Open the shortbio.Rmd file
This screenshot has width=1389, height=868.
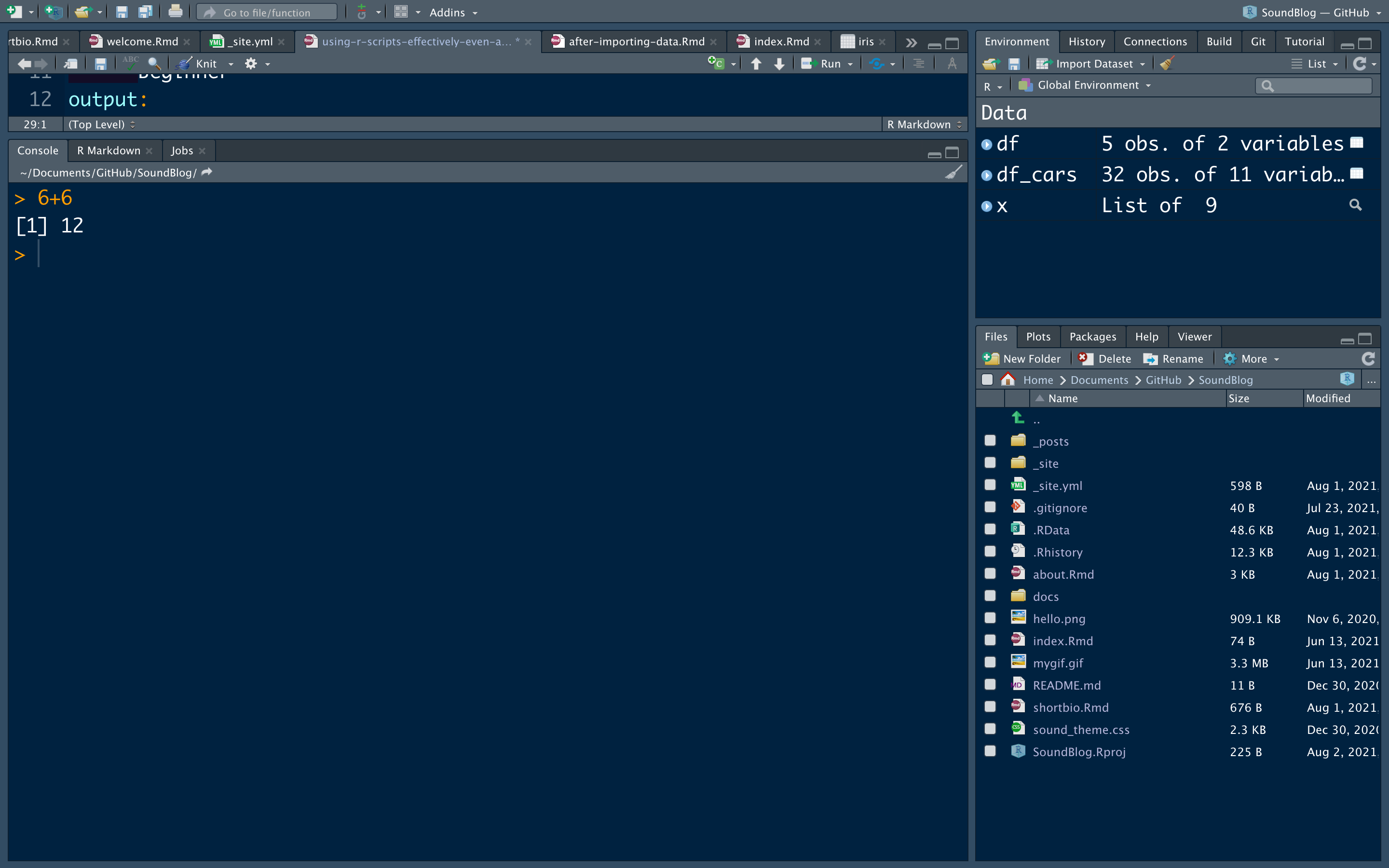coord(1071,707)
